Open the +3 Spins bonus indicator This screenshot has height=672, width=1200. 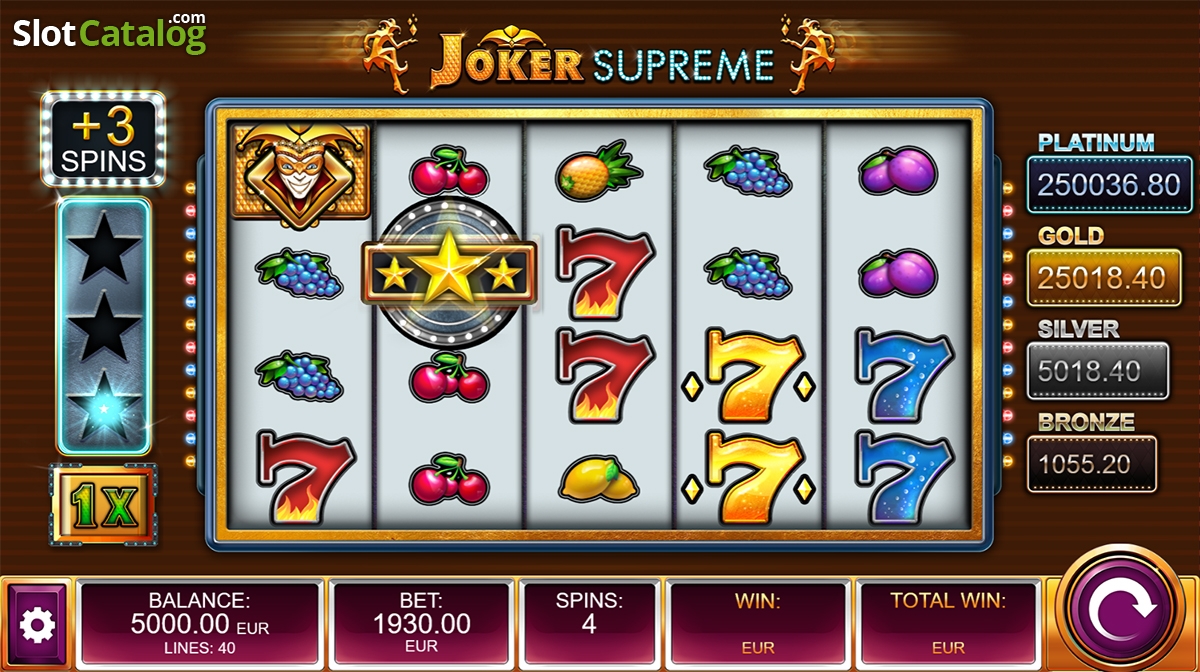(103, 140)
